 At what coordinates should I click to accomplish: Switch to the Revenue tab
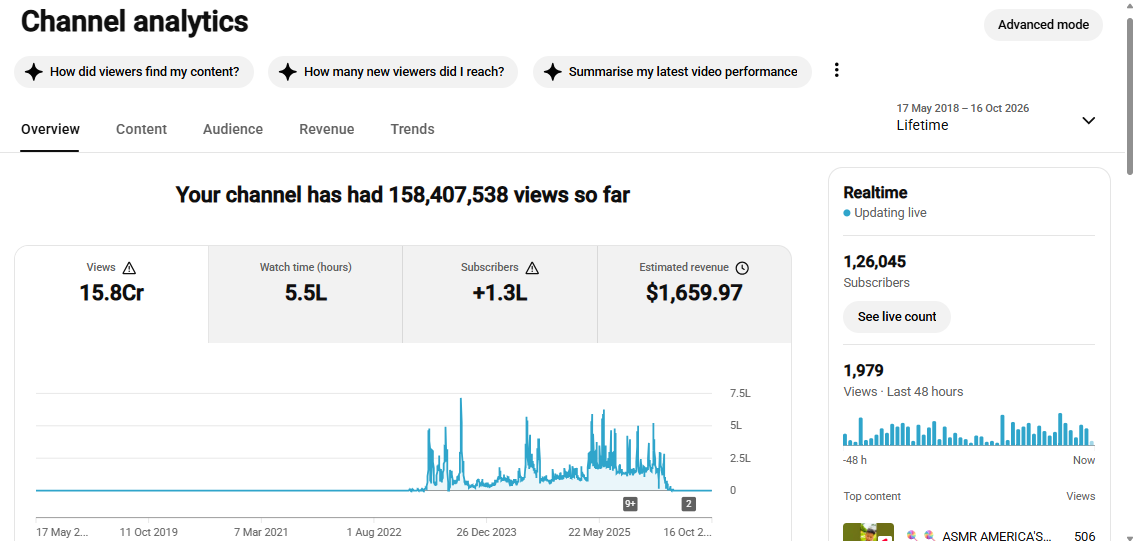[327, 129]
